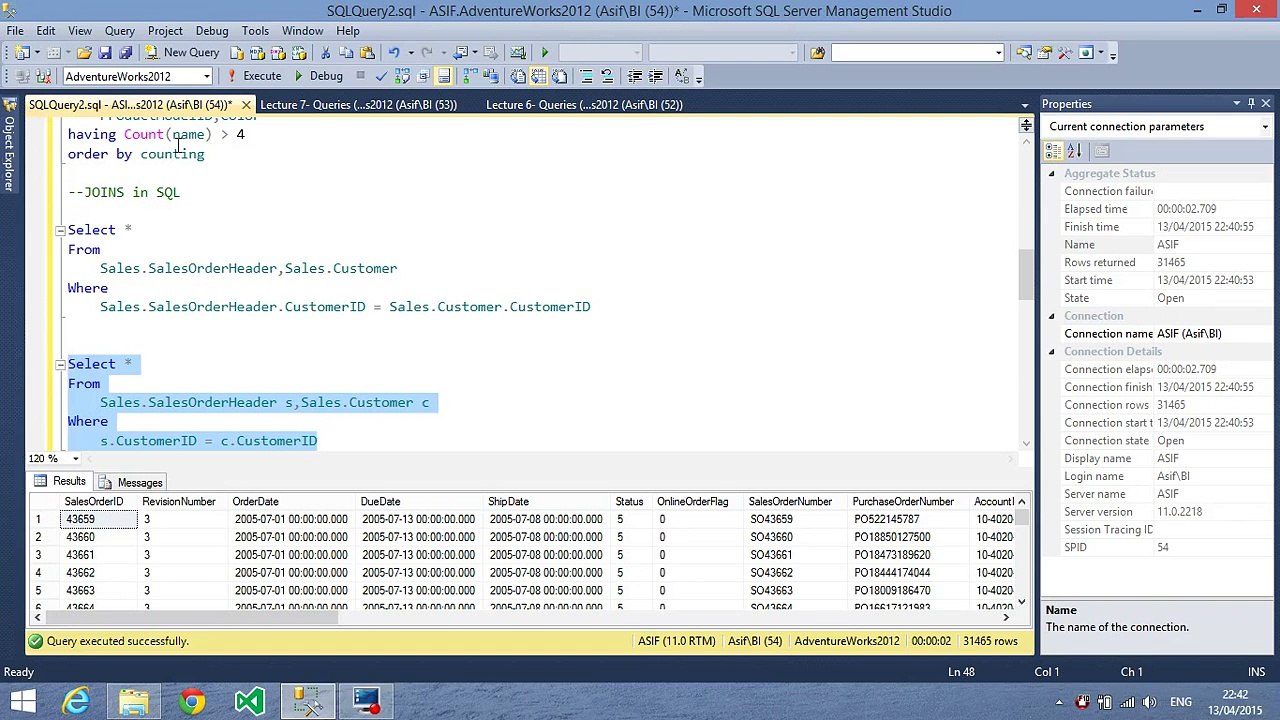Toggle Results to File icon
Image resolution: width=1280 pixels, height=720 pixels.
click(559, 76)
